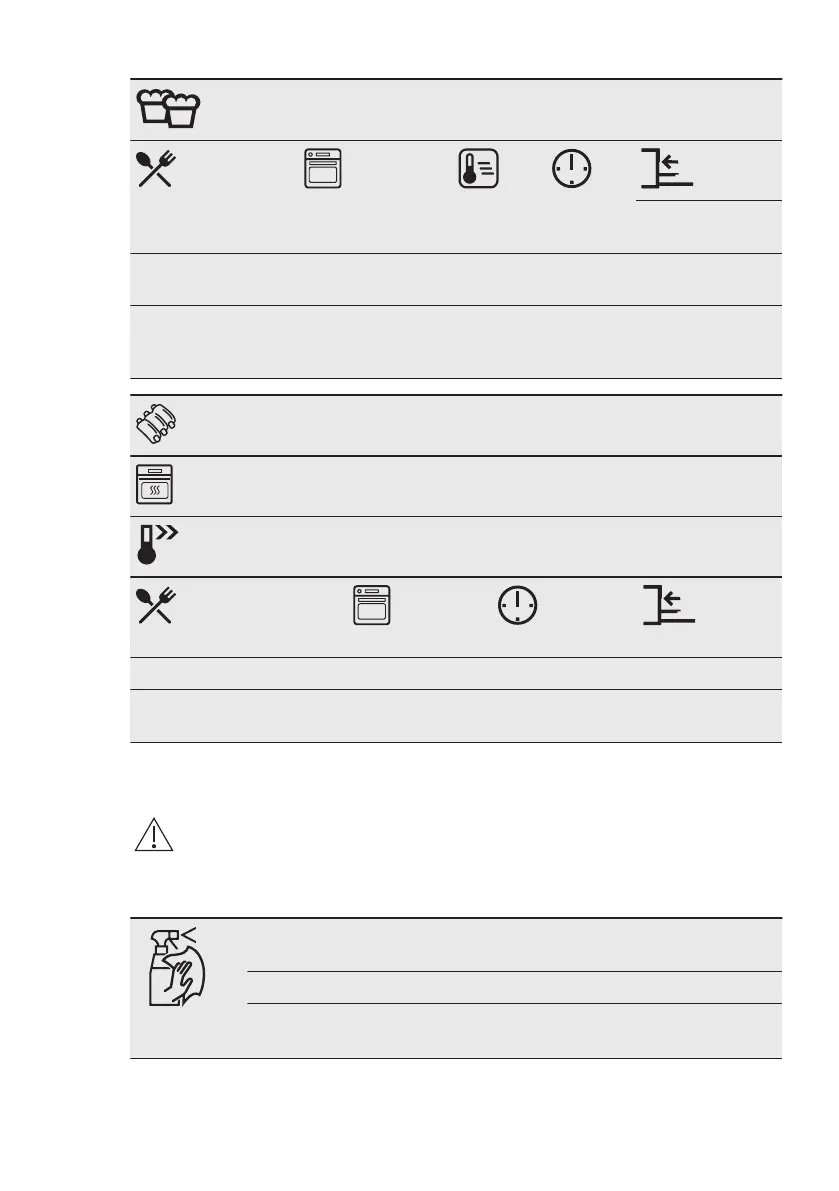Select the shelf position icon in the muffin table
This screenshot has width=839, height=1191.
tap(667, 168)
